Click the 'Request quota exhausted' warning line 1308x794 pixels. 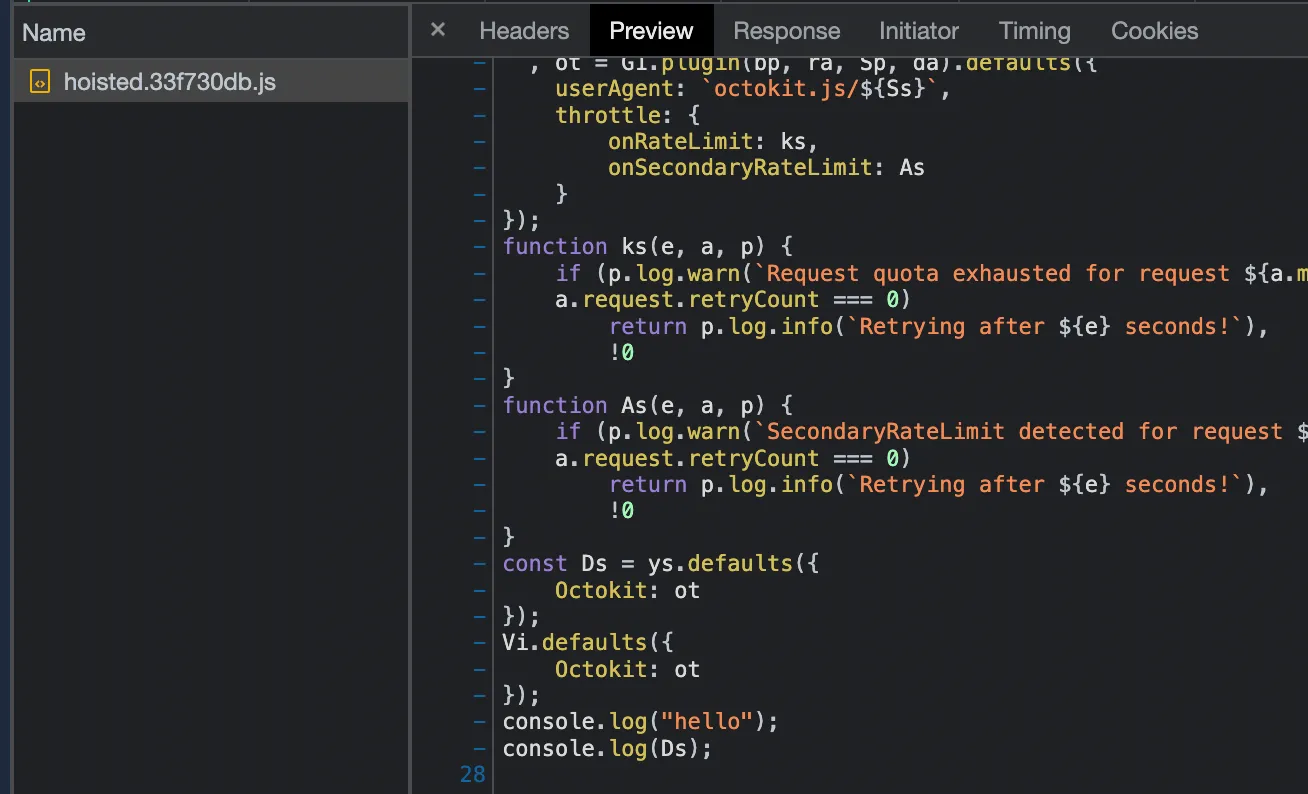931,273
